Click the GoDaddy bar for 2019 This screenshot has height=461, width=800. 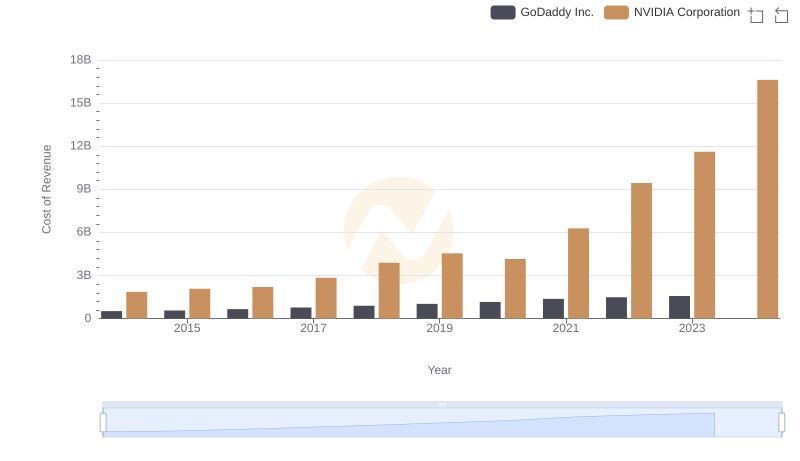click(427, 311)
